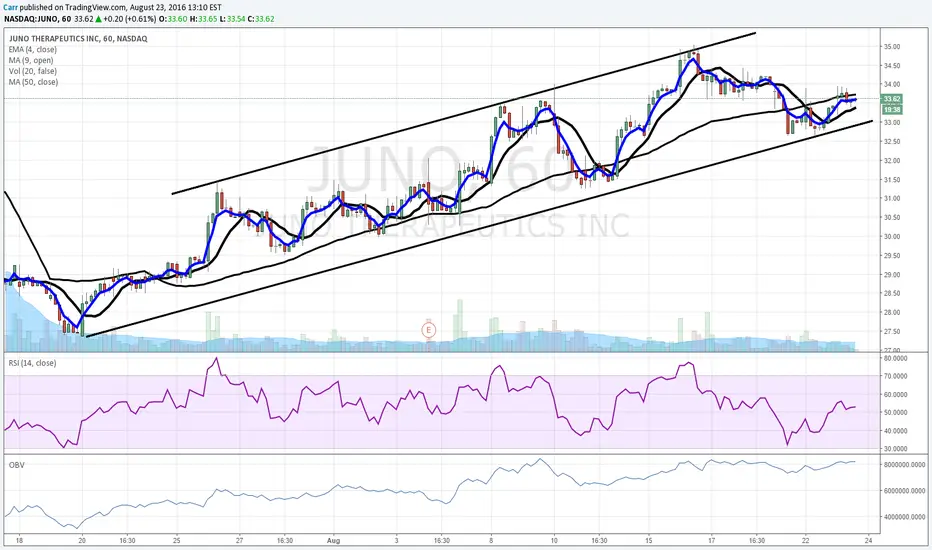Image resolution: width=932 pixels, height=550 pixels.
Task: Click the 70.0000 RSI scale label
Action: [x=895, y=376]
